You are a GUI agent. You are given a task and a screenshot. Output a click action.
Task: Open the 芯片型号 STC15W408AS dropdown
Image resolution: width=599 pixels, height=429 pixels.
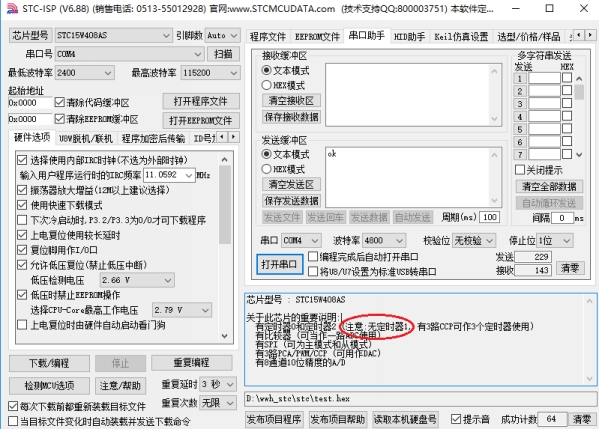pos(113,35)
